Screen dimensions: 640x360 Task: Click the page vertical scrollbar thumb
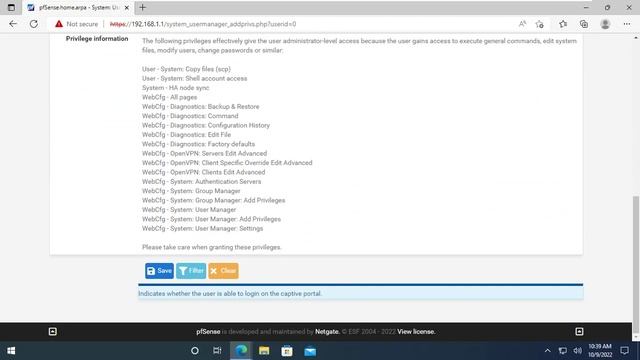(636, 264)
